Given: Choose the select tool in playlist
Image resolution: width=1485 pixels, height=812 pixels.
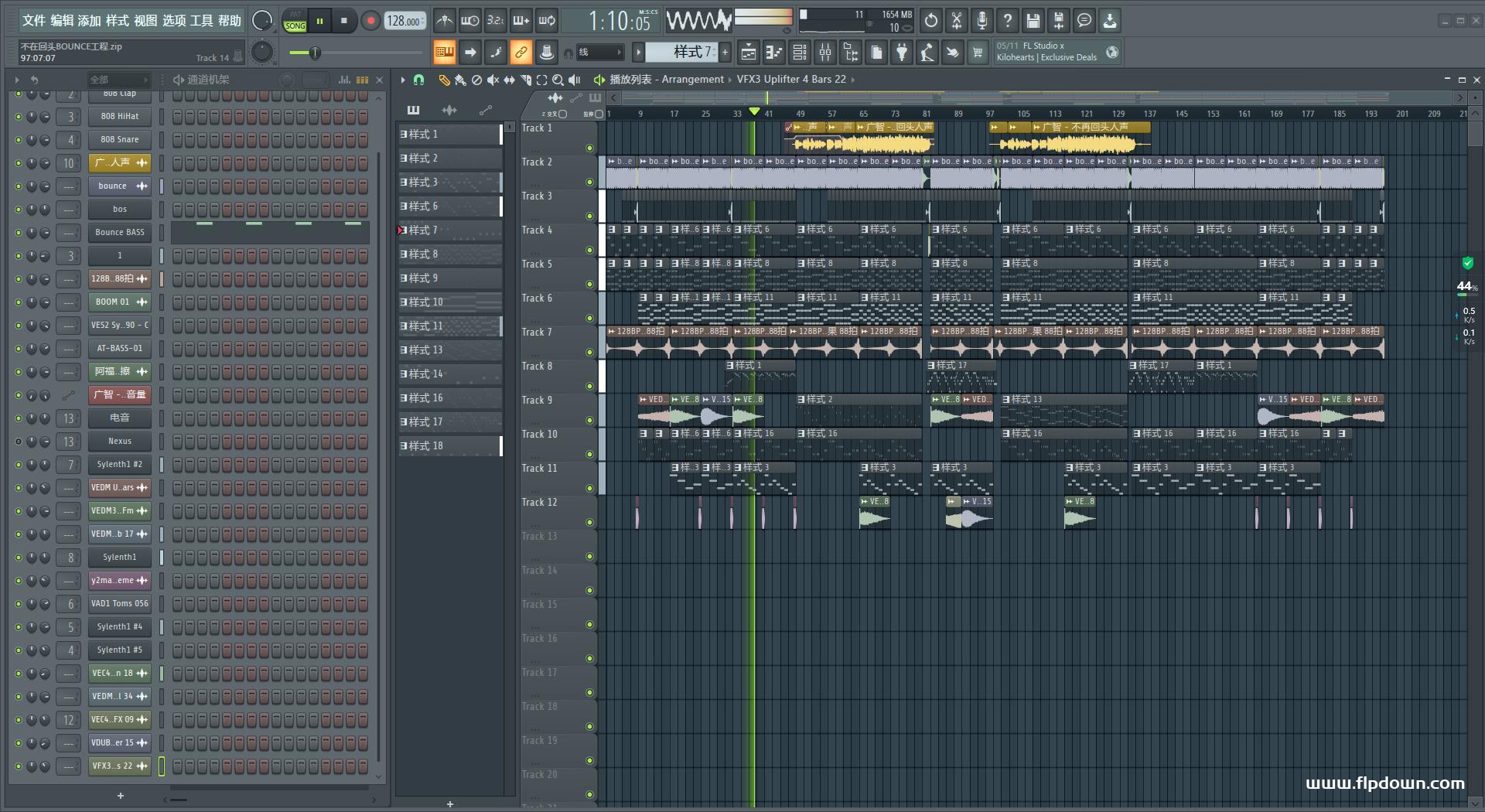Looking at the screenshot, I should (541, 80).
